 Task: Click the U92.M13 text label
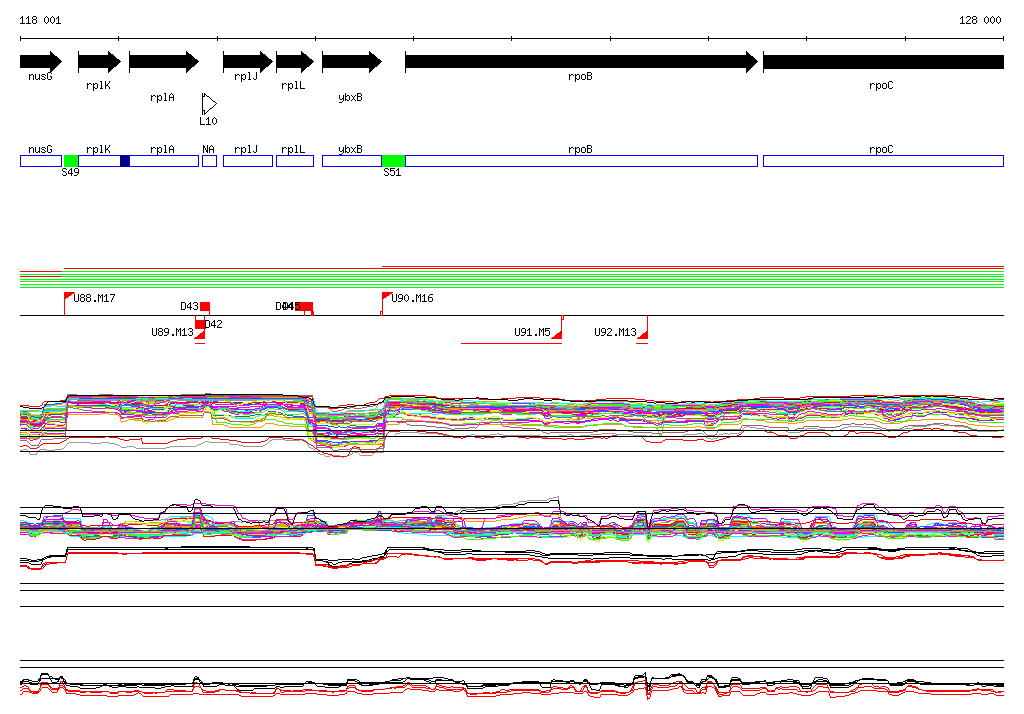(615, 332)
